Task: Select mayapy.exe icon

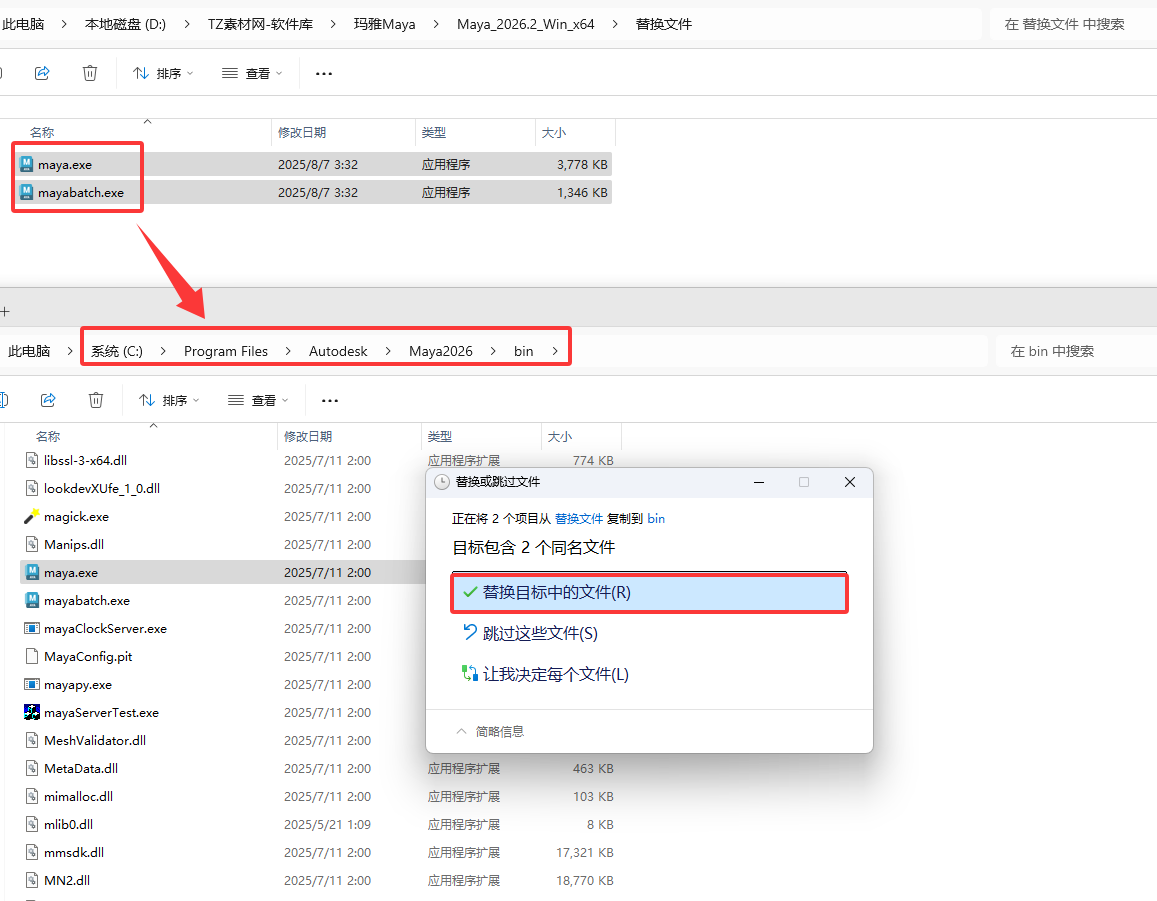Action: 32,685
